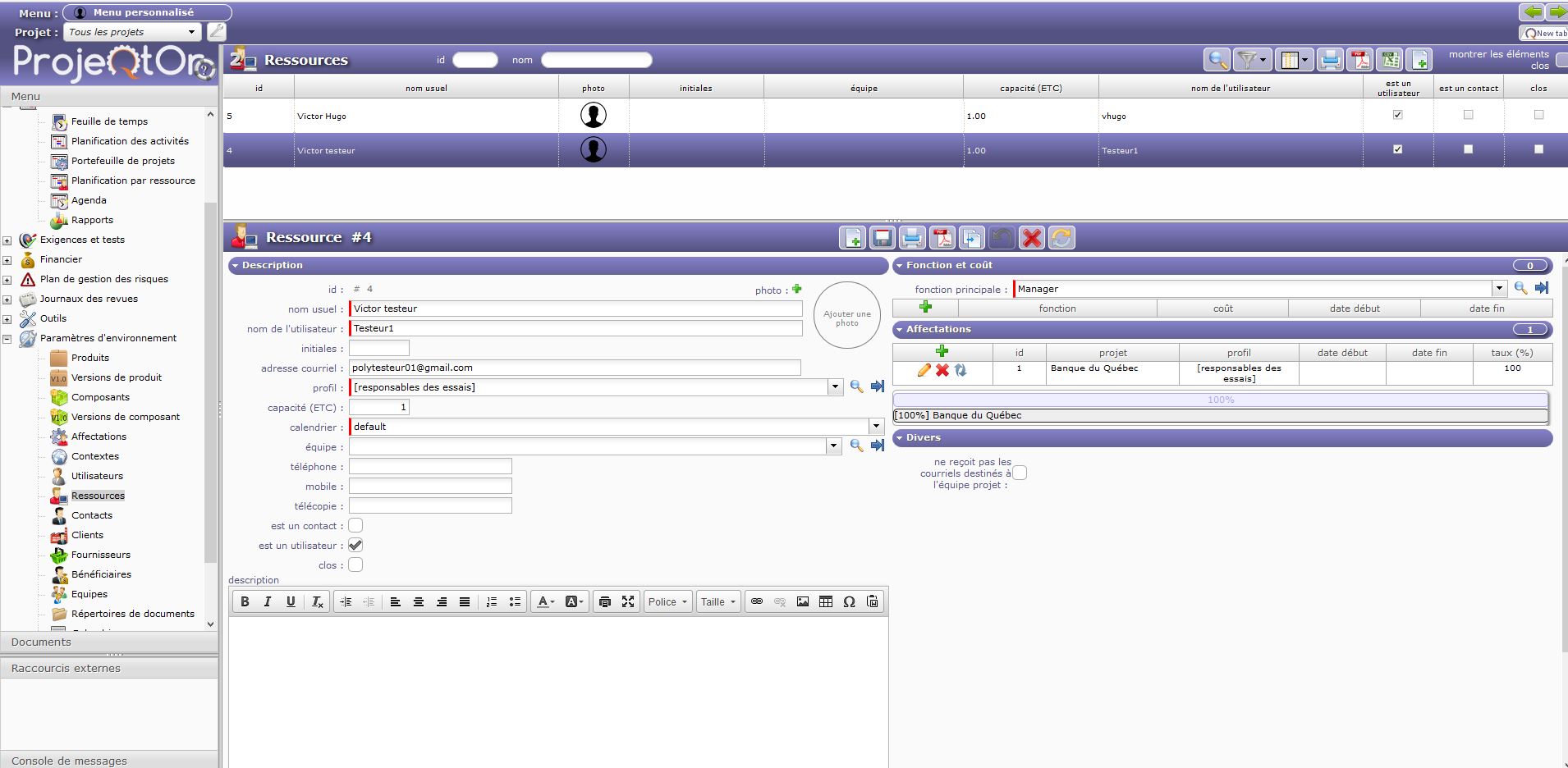The width and height of the screenshot is (1568, 768).
Task: Tick the 'ne reçoit pas les courriels' checkbox
Action: tap(1020, 473)
